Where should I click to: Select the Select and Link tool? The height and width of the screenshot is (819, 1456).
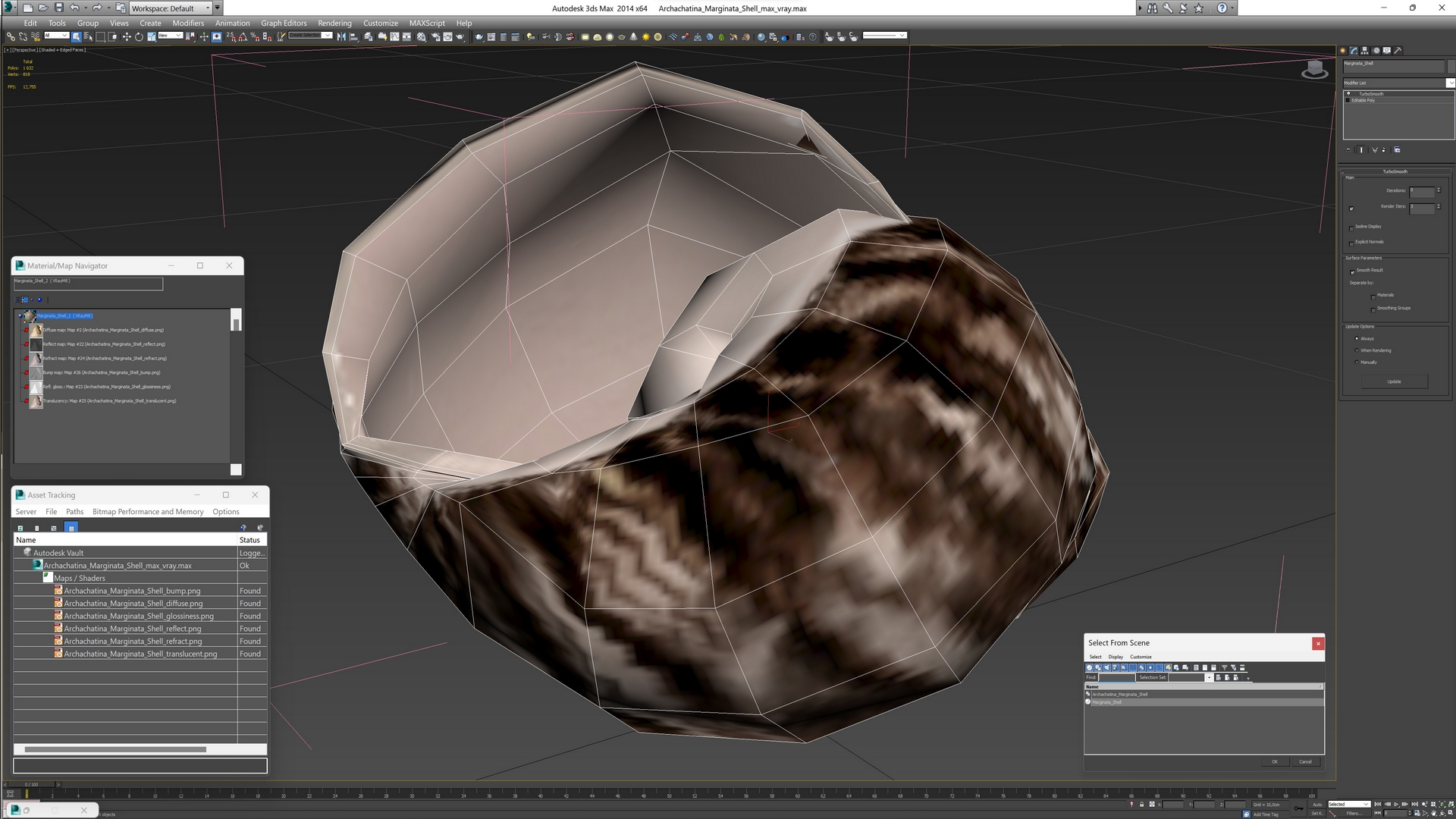click(11, 36)
